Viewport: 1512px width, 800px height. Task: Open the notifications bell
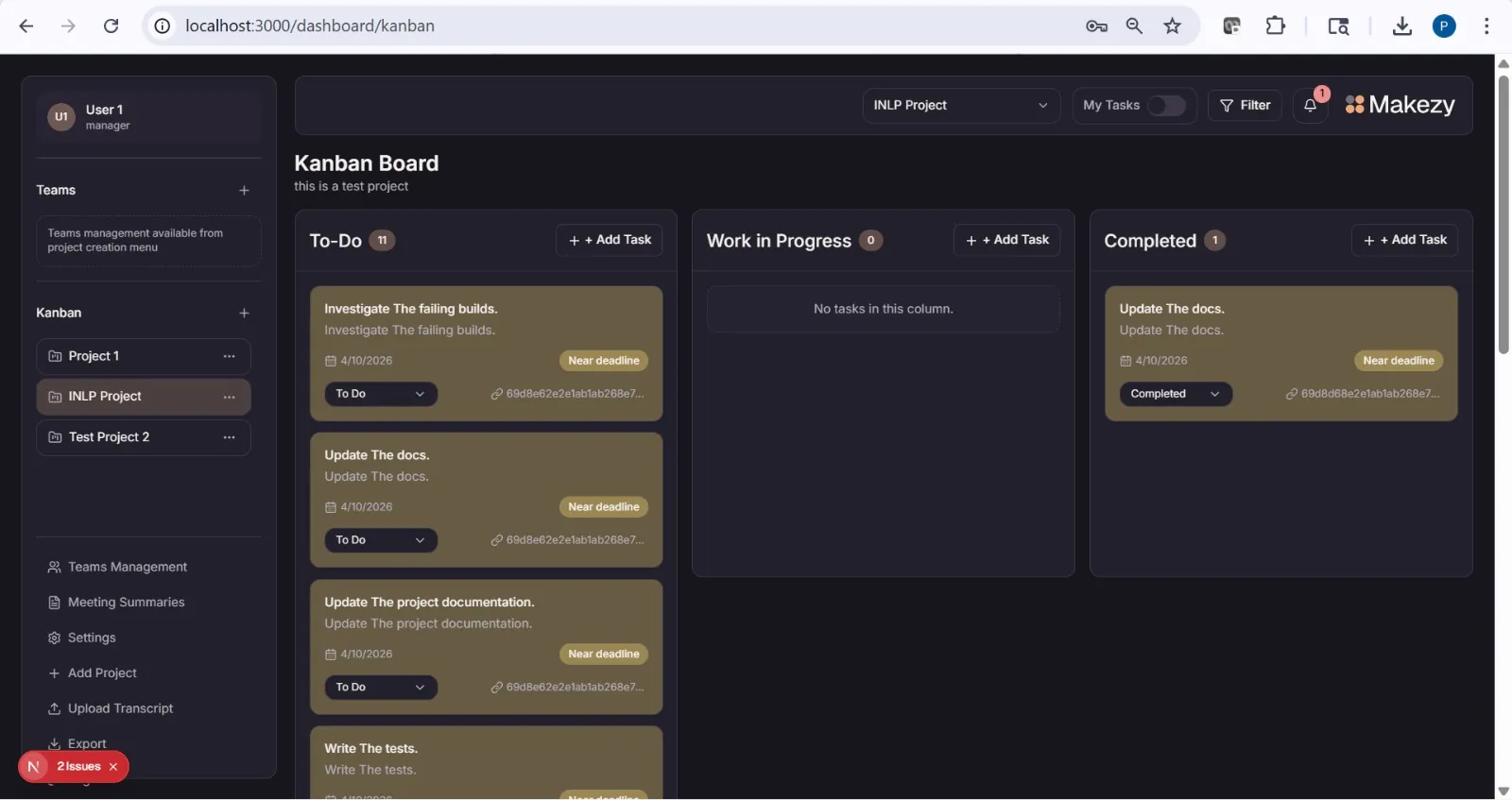coord(1310,106)
